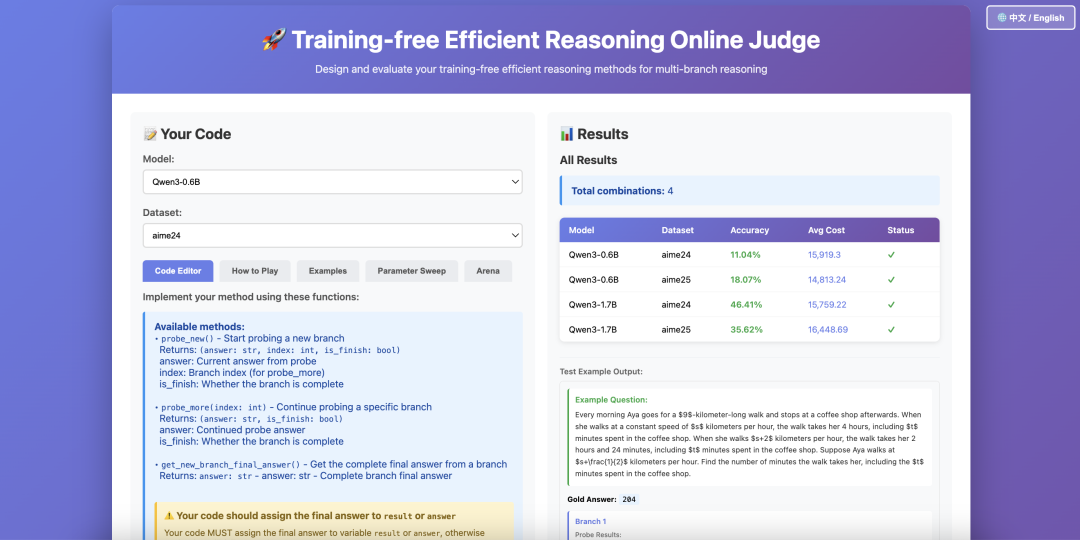Go to the Arena tab

(x=488, y=271)
